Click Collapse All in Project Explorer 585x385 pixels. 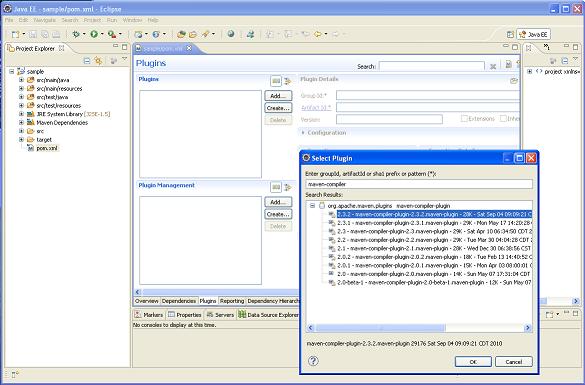pos(87,60)
